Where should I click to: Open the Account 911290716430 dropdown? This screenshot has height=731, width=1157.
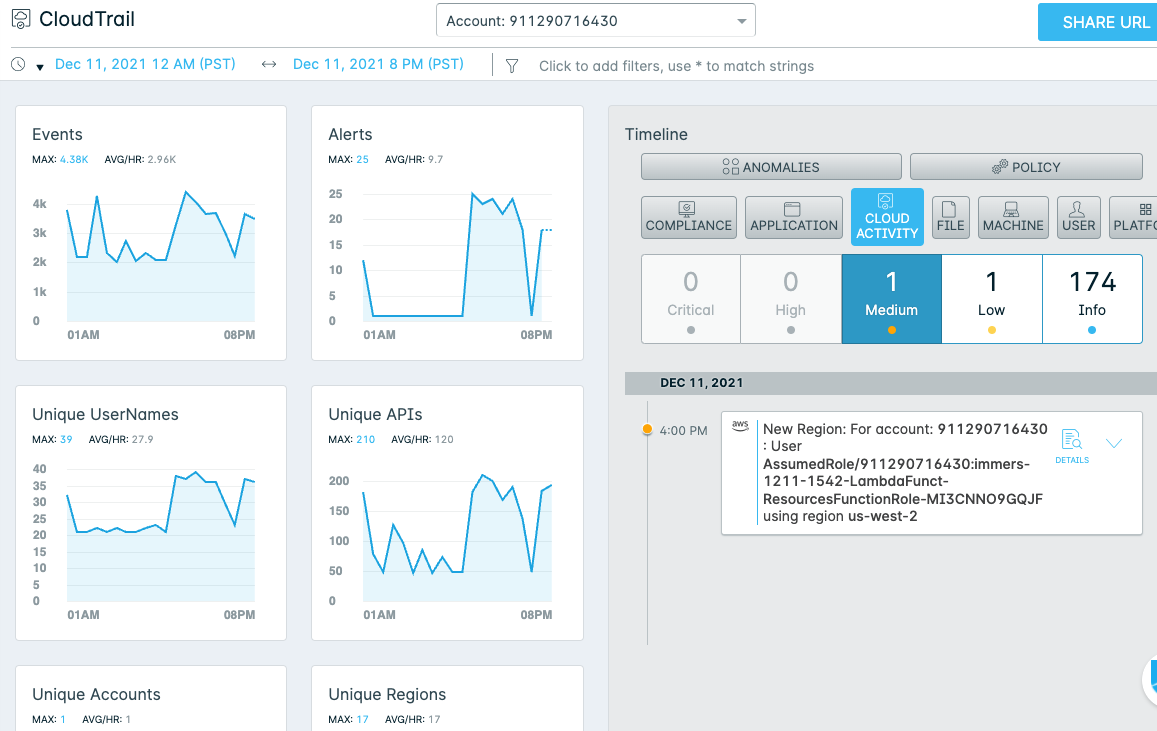point(595,21)
